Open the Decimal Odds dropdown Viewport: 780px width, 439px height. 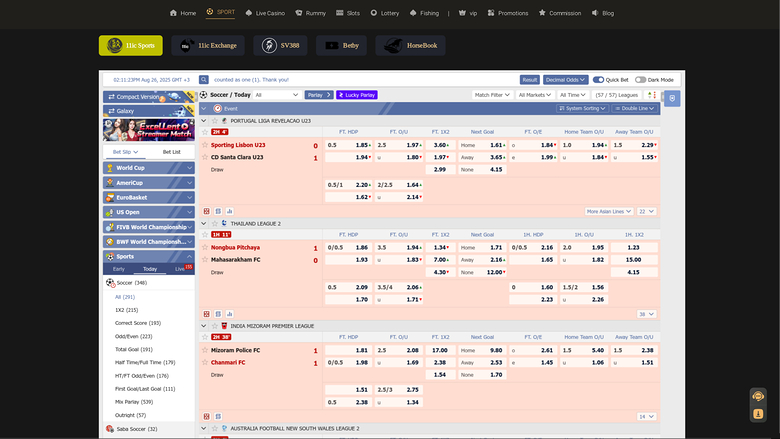(x=566, y=80)
